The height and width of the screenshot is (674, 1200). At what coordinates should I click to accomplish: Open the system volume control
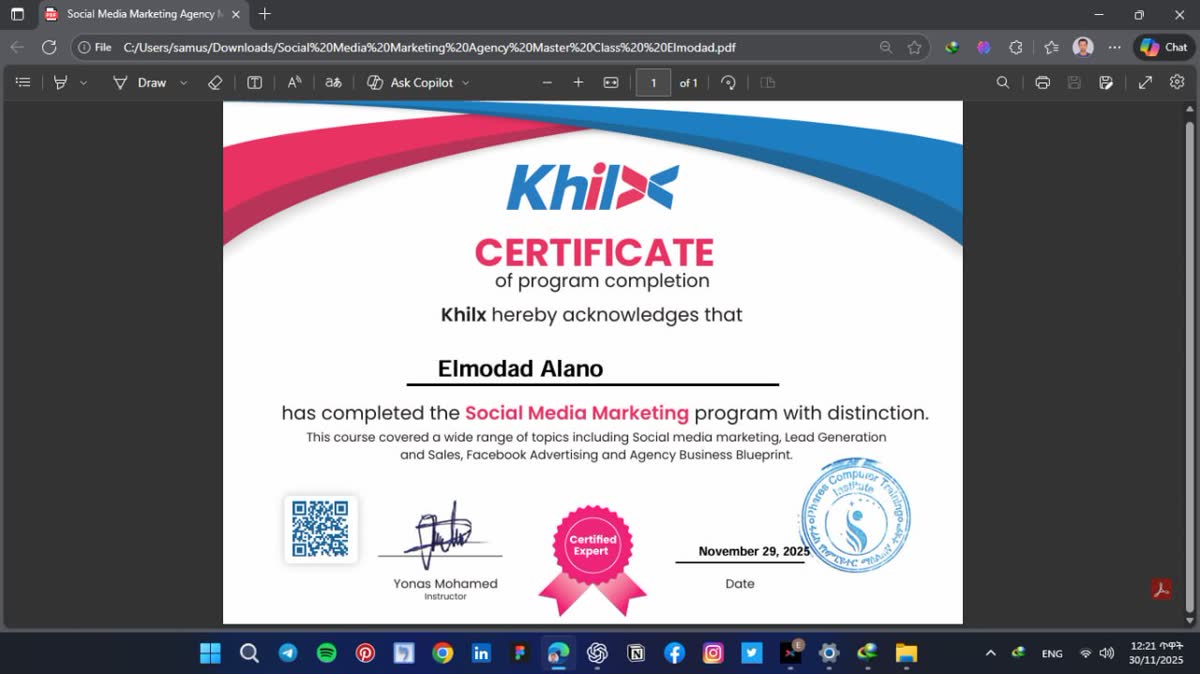pos(1107,653)
